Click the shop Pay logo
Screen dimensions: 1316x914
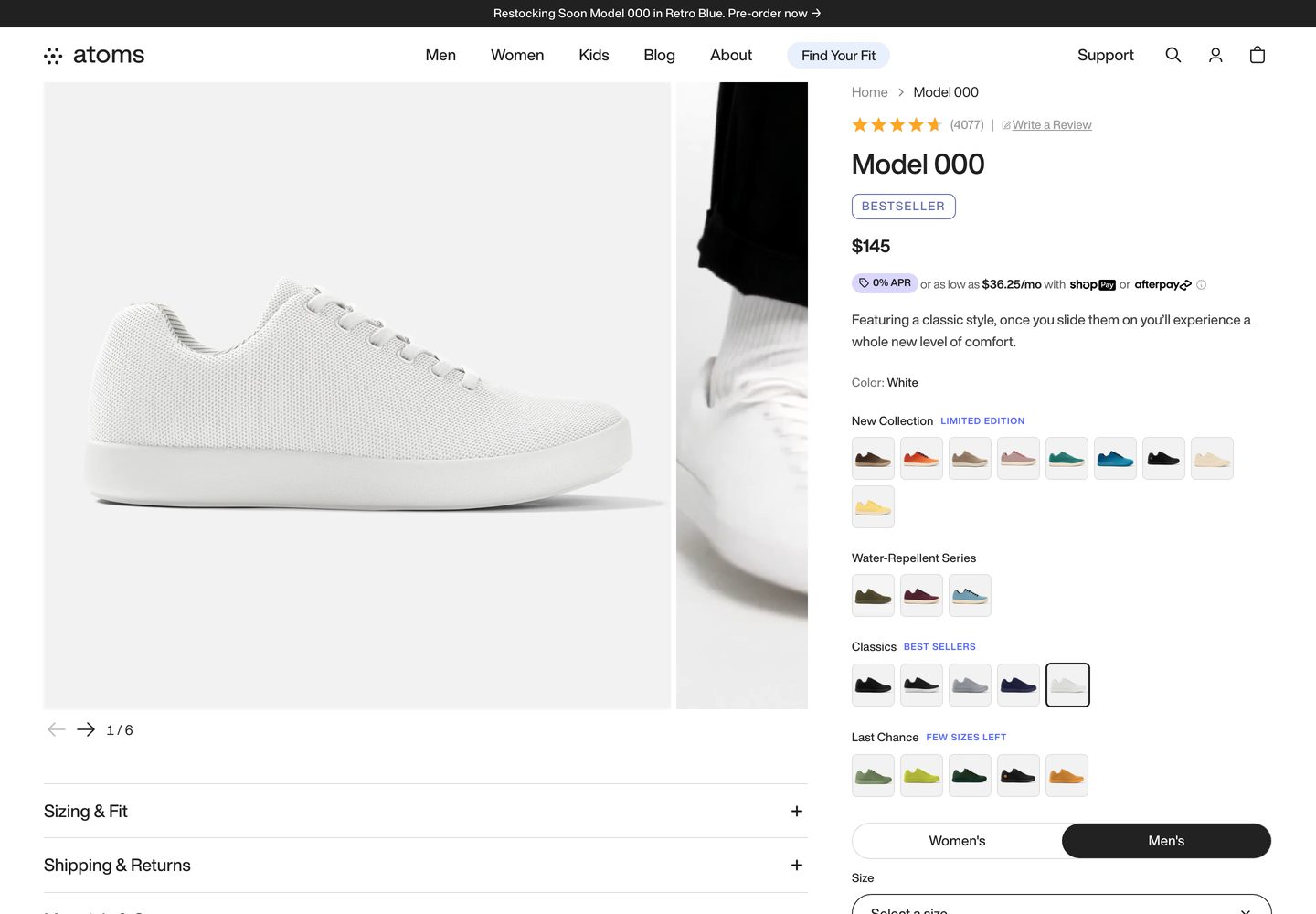coord(1092,285)
